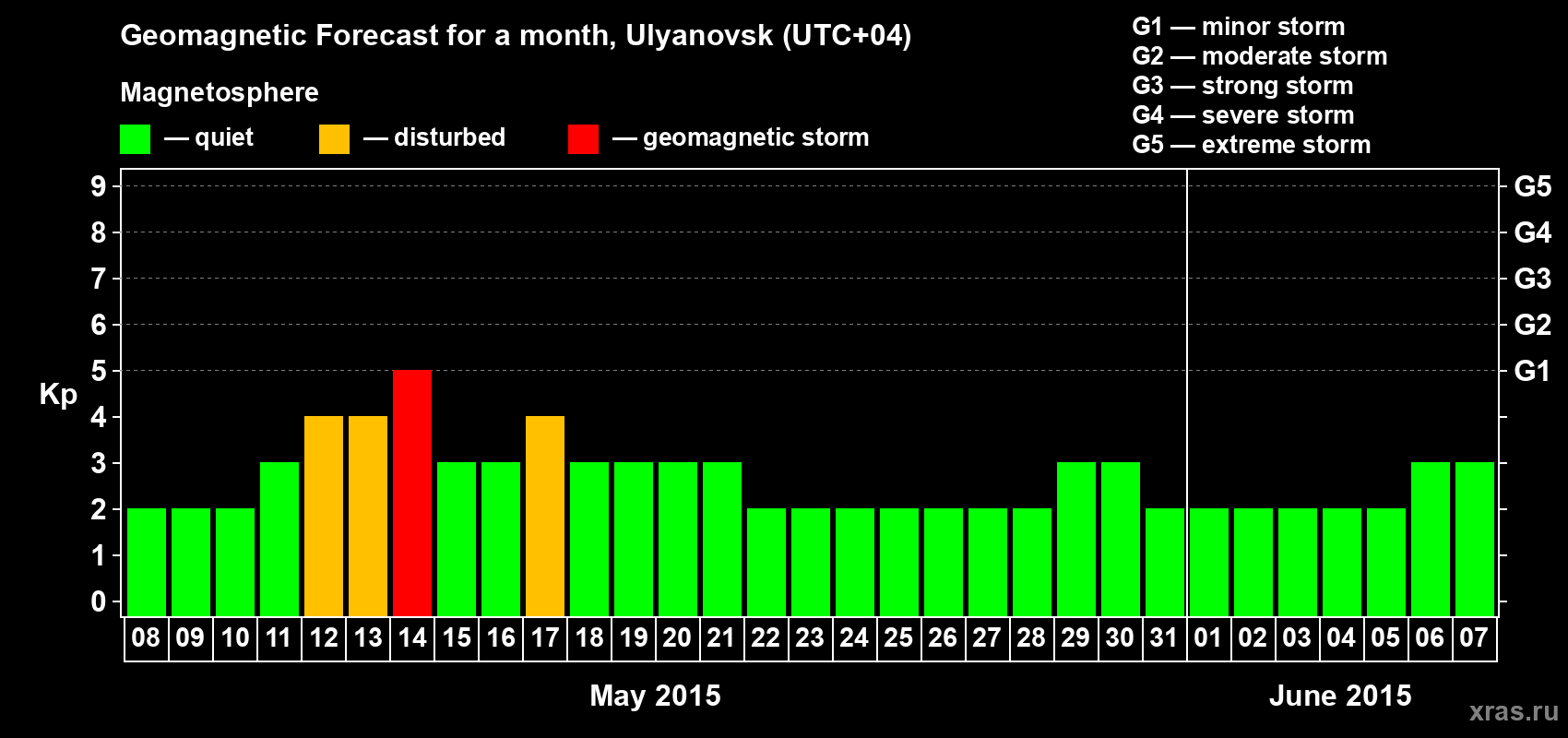This screenshot has width=1568, height=738.
Task: Select the green bar for June 07
Action: point(1475,539)
